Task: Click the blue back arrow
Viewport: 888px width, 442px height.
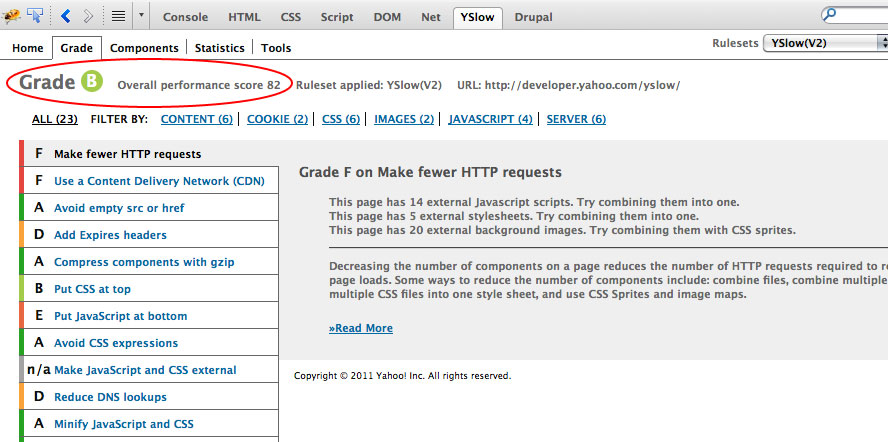Action: 66,16
